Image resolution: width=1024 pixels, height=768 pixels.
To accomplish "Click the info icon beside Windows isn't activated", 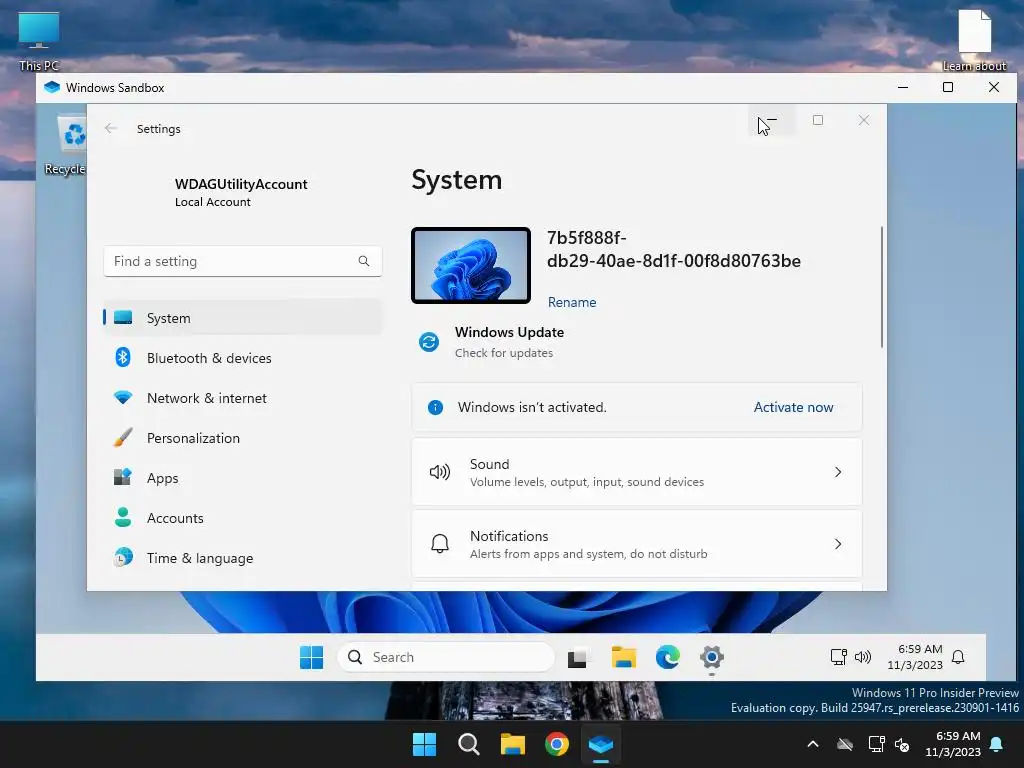I will click(436, 408).
